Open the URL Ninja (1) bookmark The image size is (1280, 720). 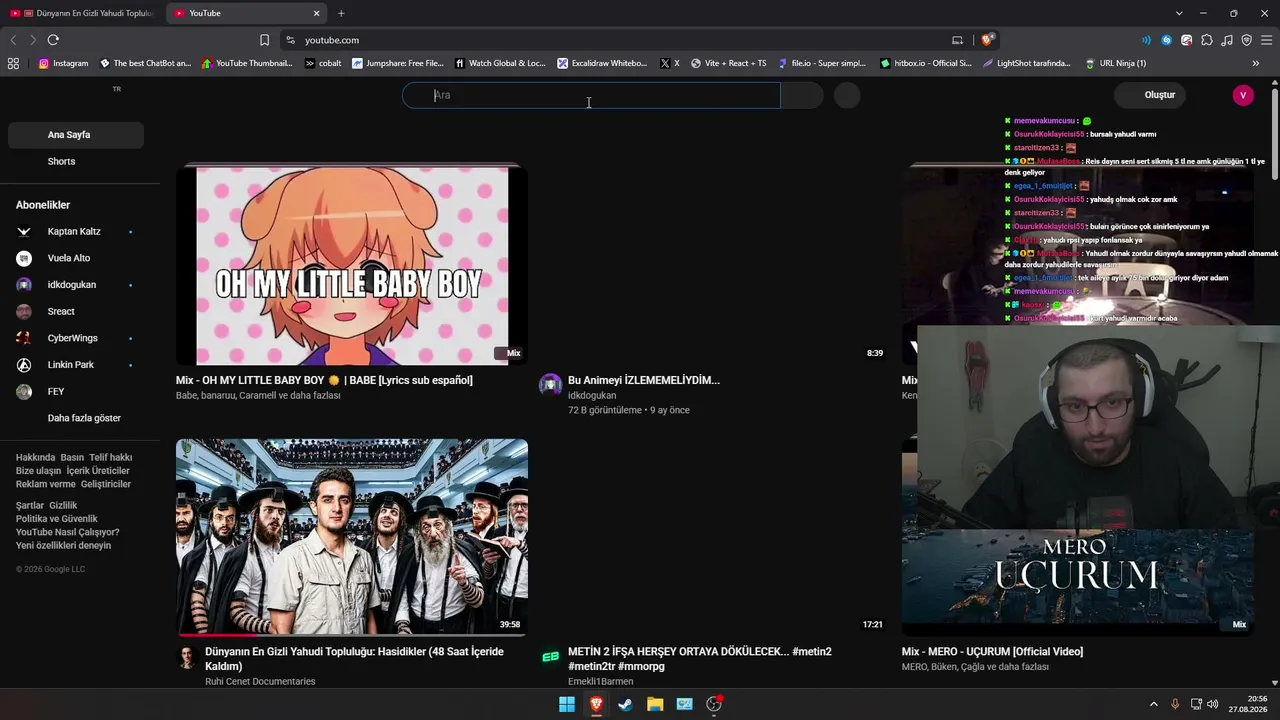click(1115, 63)
